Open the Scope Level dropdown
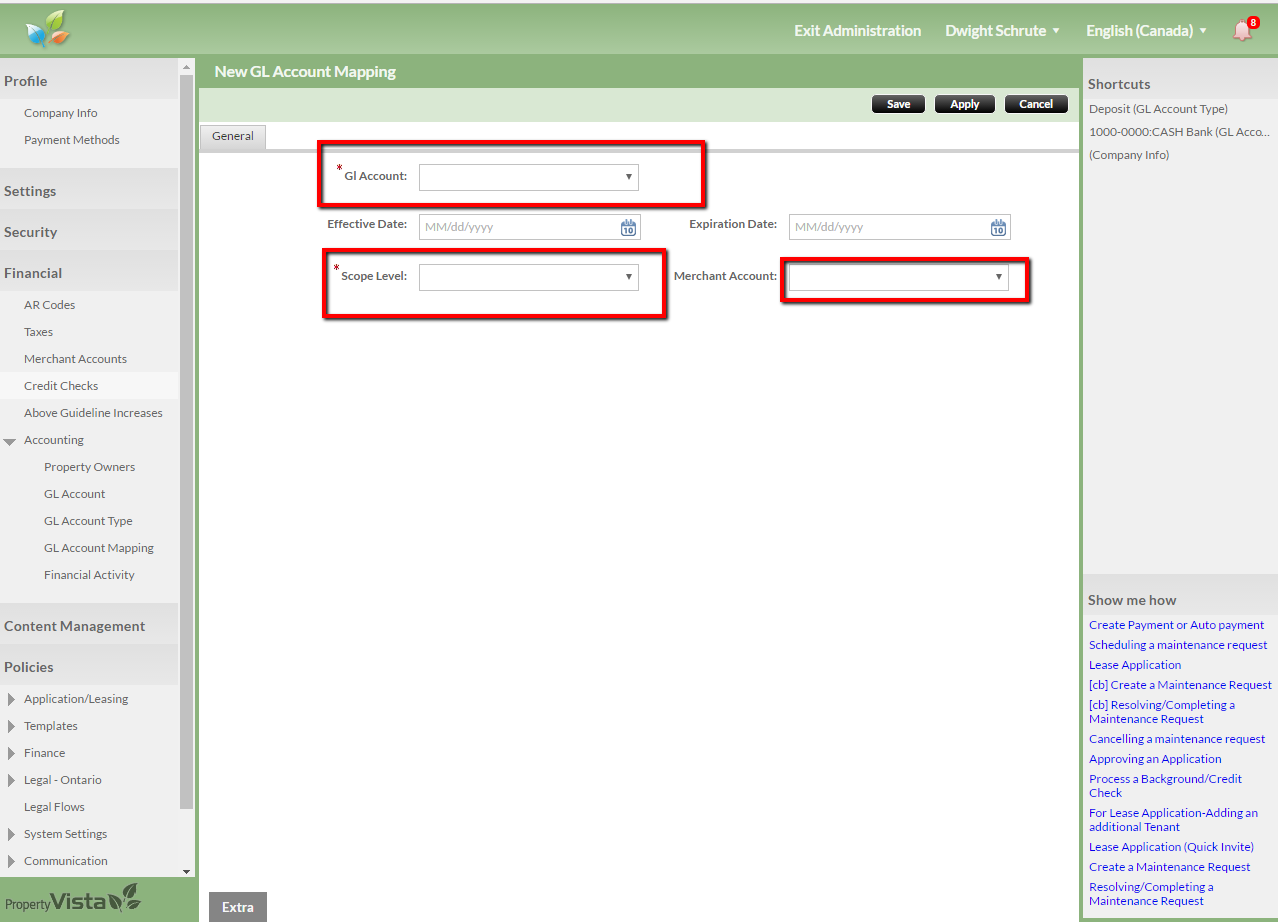The width and height of the screenshot is (1278, 922). point(528,277)
